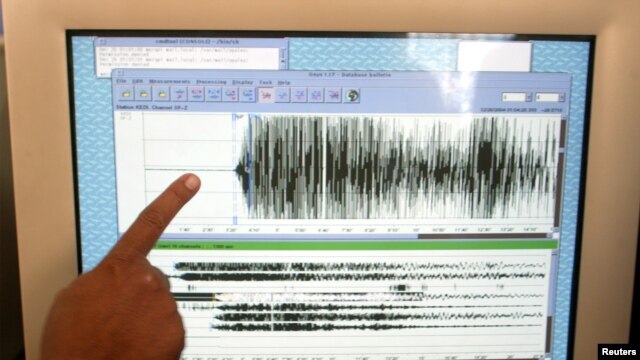Viewport: 640px width, 360px height.
Task: Open the Edit menu
Action: 138,82
